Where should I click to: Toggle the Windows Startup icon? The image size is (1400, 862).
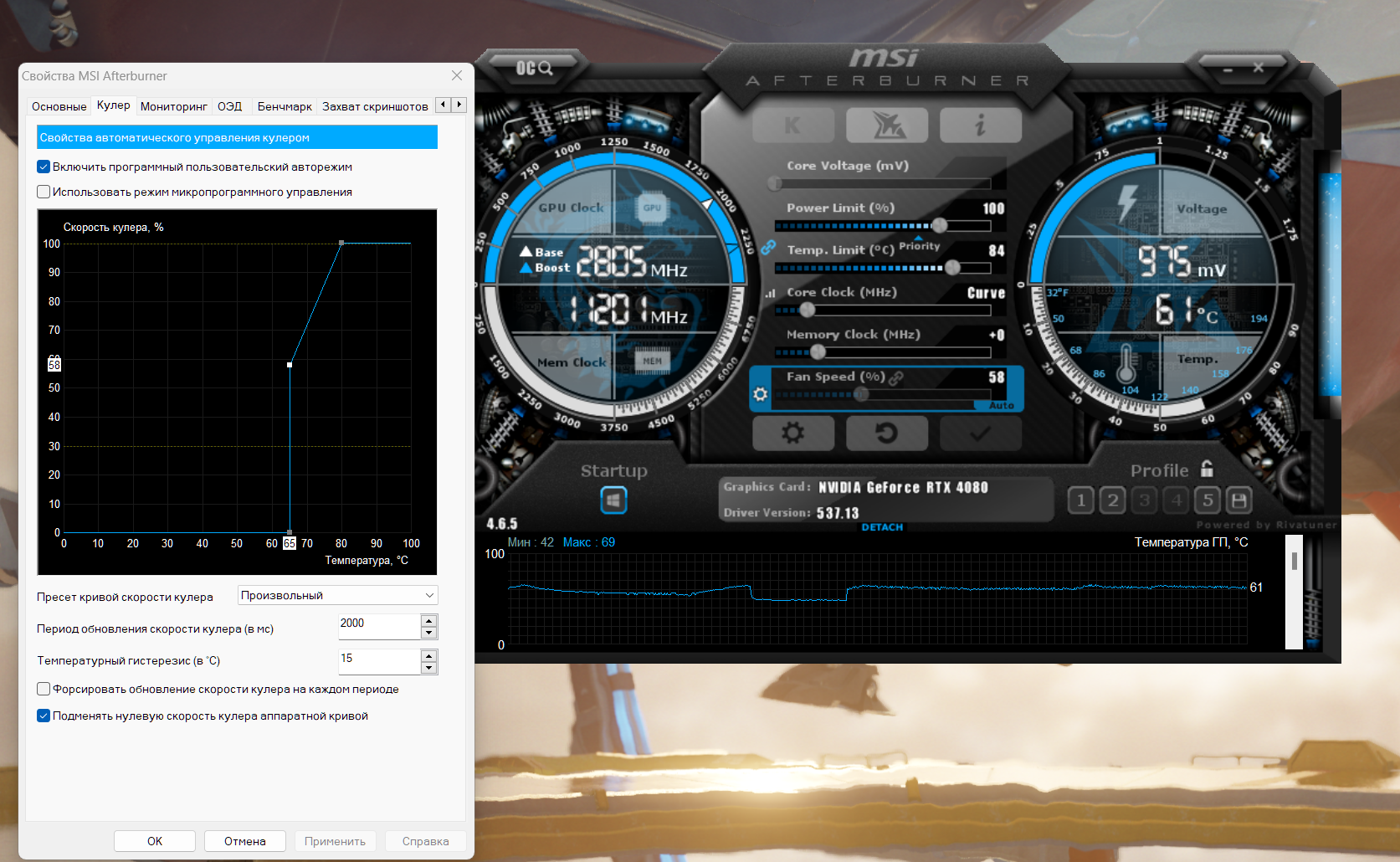coord(613,500)
